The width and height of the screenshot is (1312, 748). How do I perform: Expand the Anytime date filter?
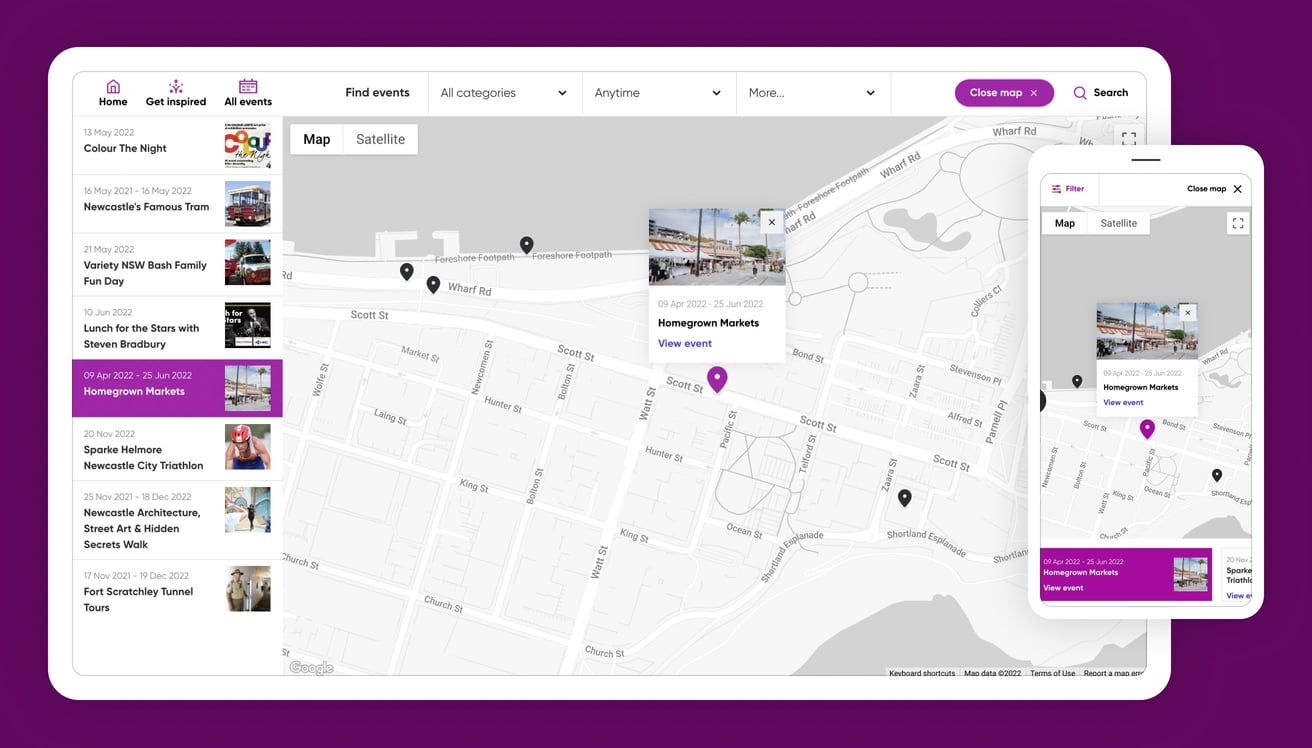click(657, 92)
